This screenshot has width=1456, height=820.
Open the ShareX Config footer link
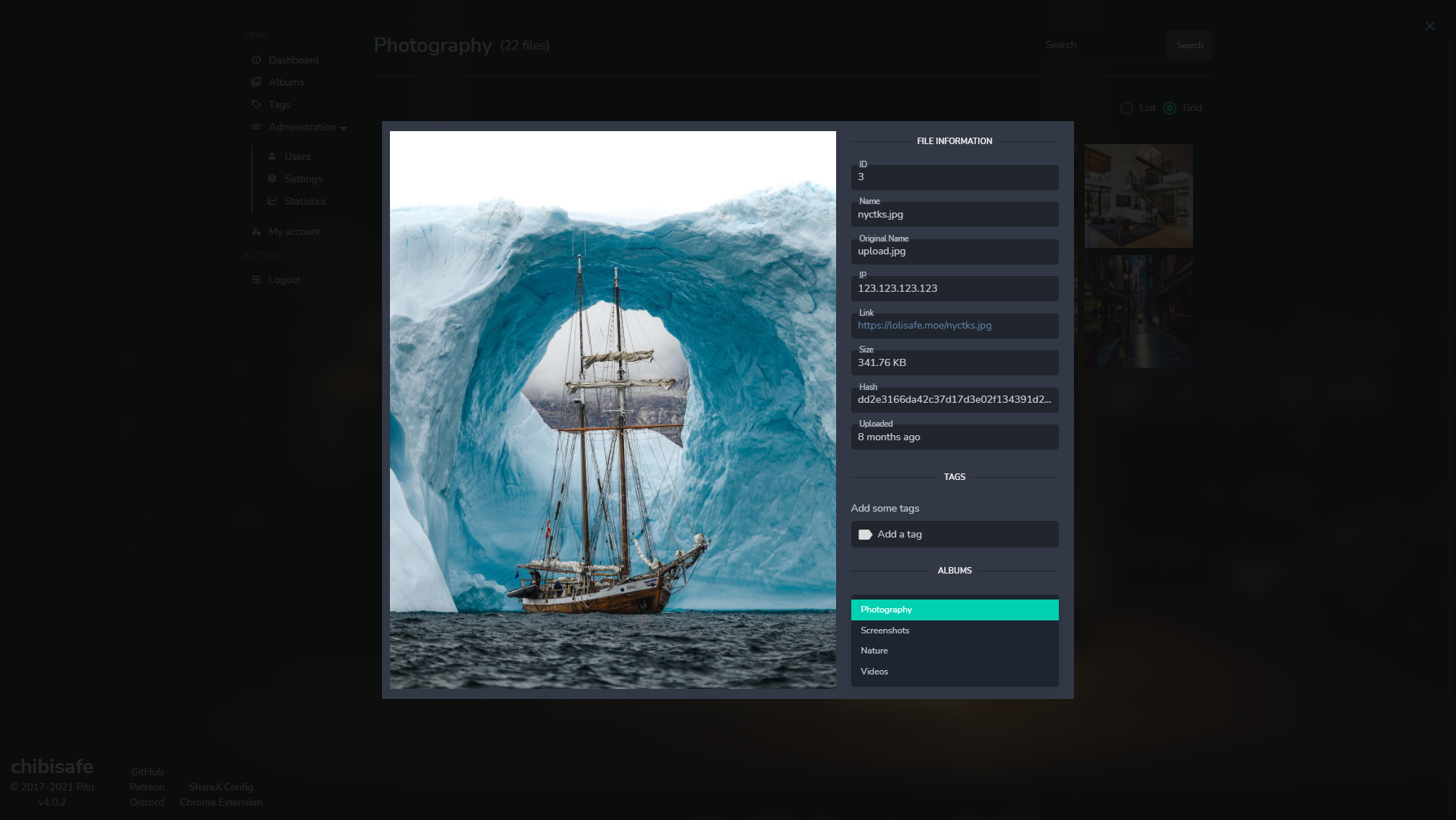(221, 787)
